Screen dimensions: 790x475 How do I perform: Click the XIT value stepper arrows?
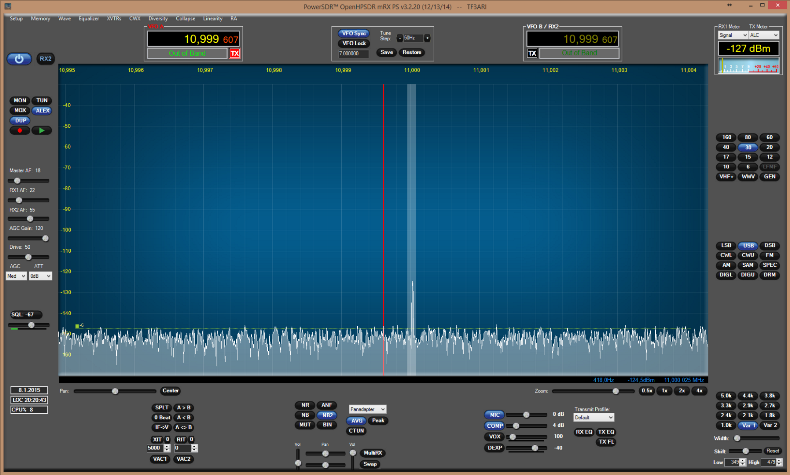tap(167, 448)
